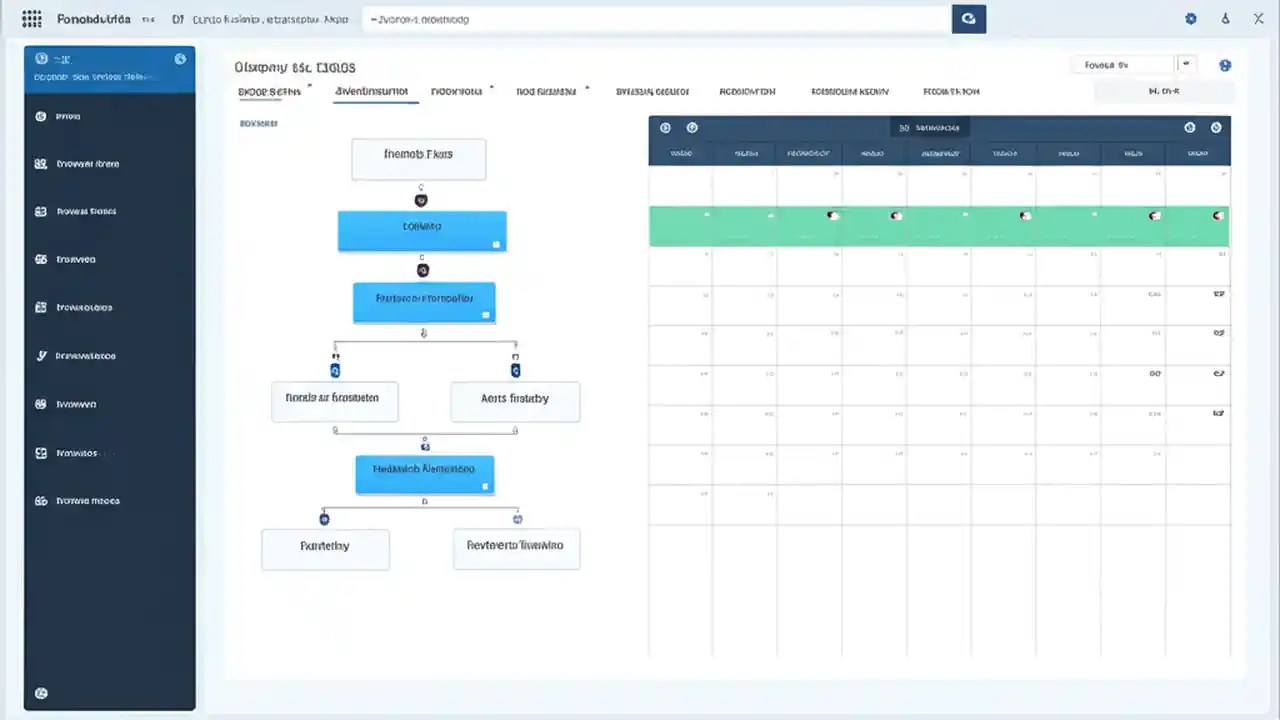Click inside the top search input field
1280x720 pixels.
(650, 18)
